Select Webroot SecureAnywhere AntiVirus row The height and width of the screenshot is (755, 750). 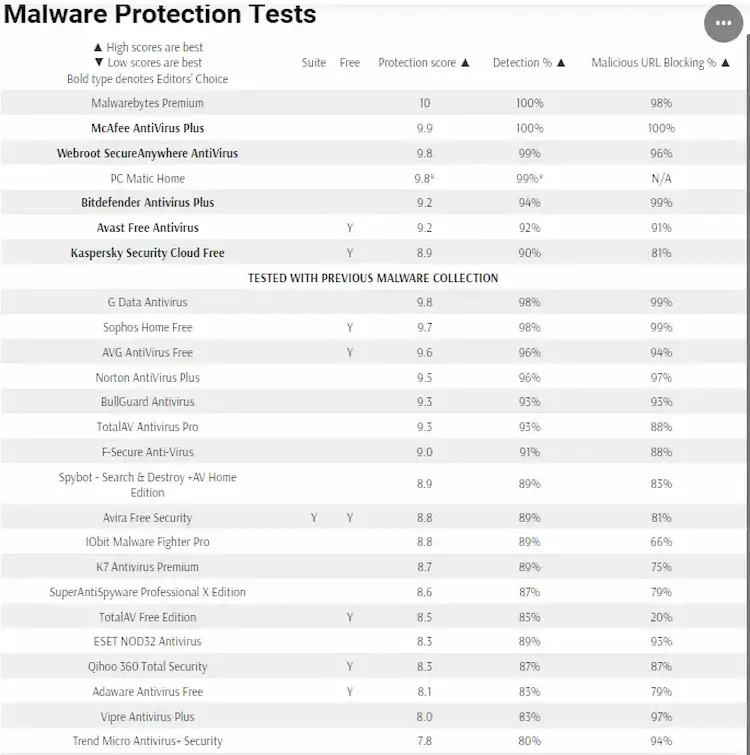374,153
